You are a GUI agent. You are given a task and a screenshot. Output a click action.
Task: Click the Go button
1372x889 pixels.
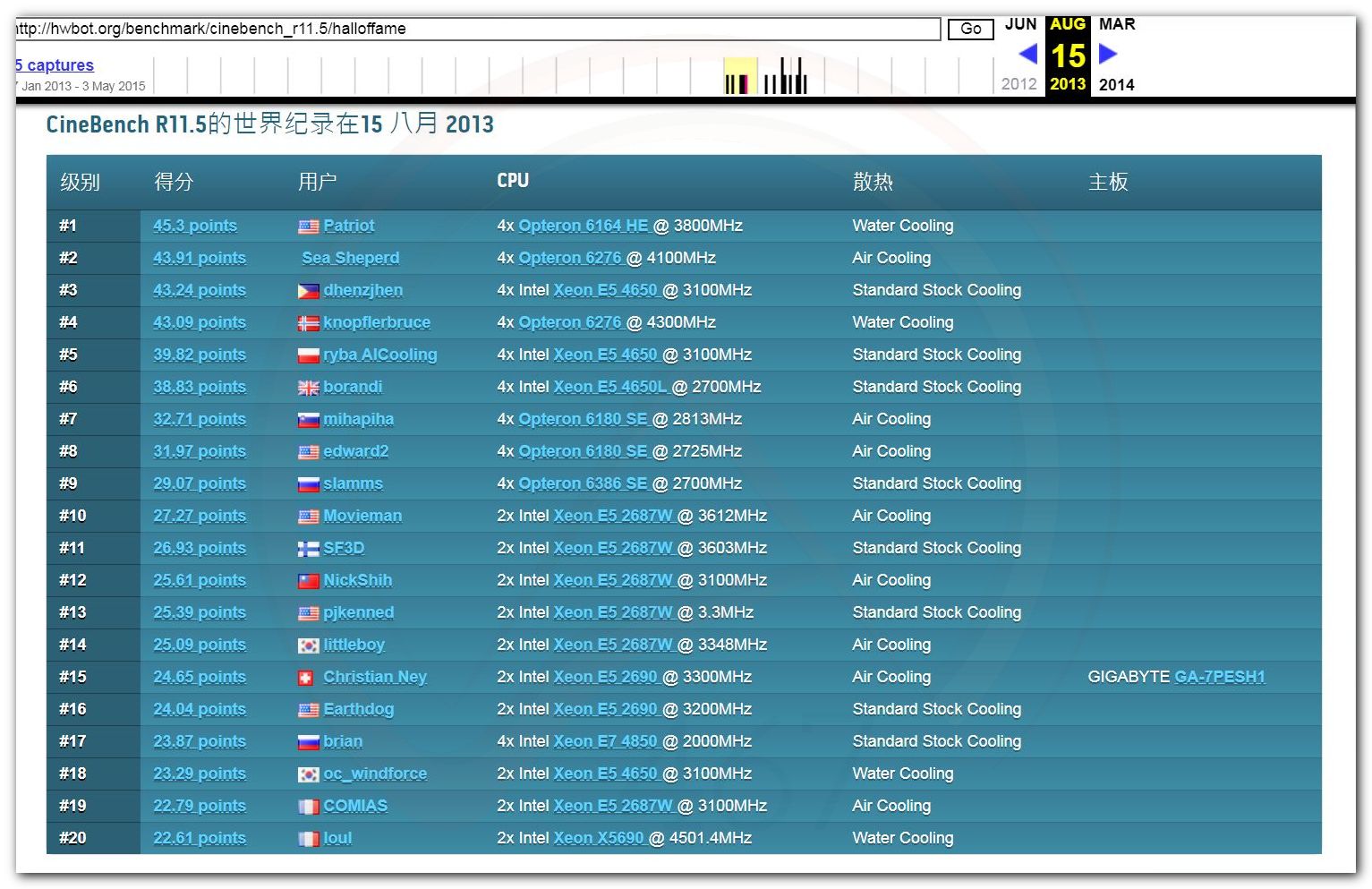point(970,29)
